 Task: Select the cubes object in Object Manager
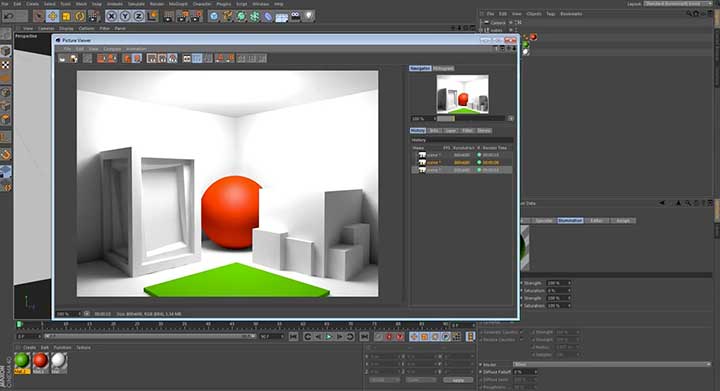496,30
